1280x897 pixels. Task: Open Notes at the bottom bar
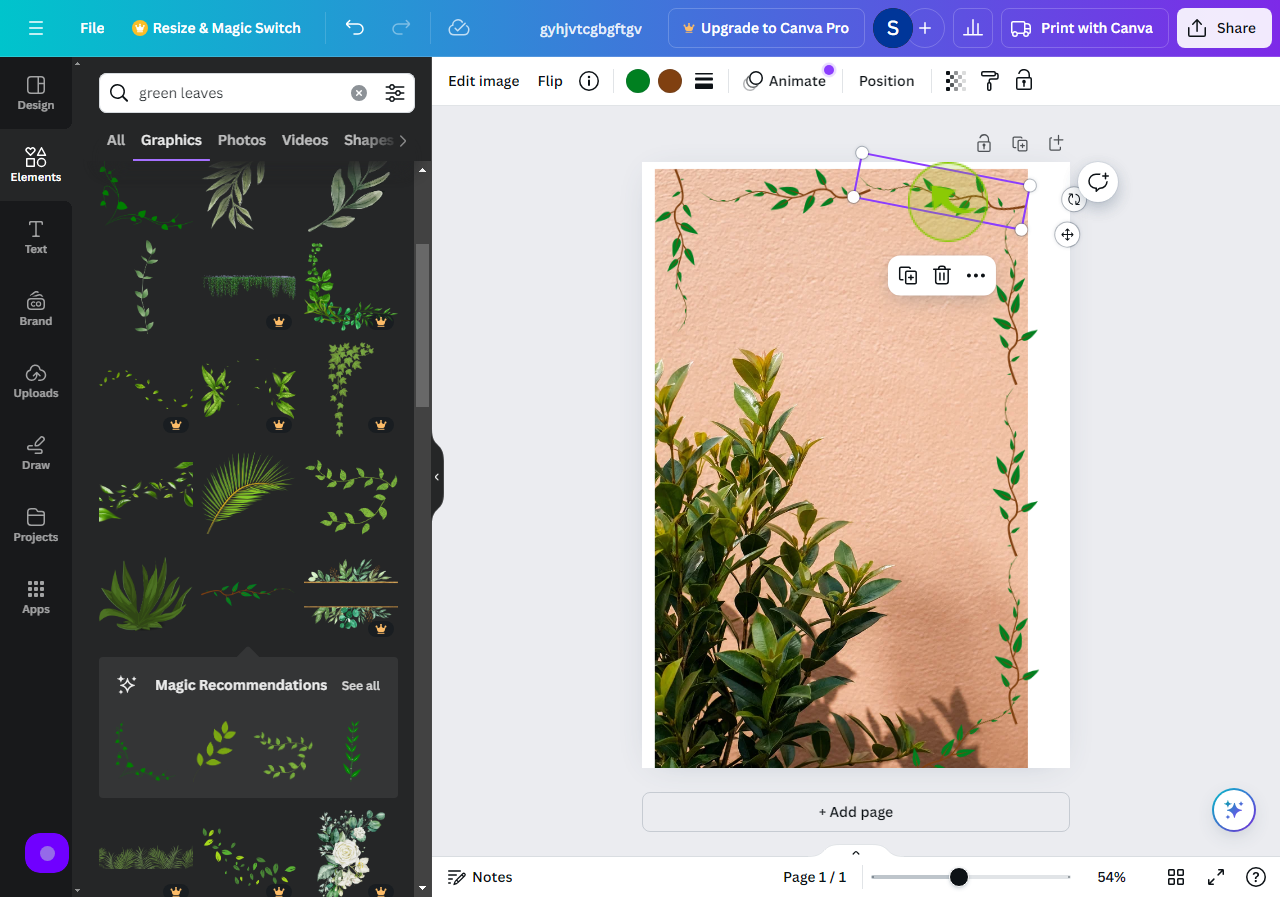click(480, 877)
